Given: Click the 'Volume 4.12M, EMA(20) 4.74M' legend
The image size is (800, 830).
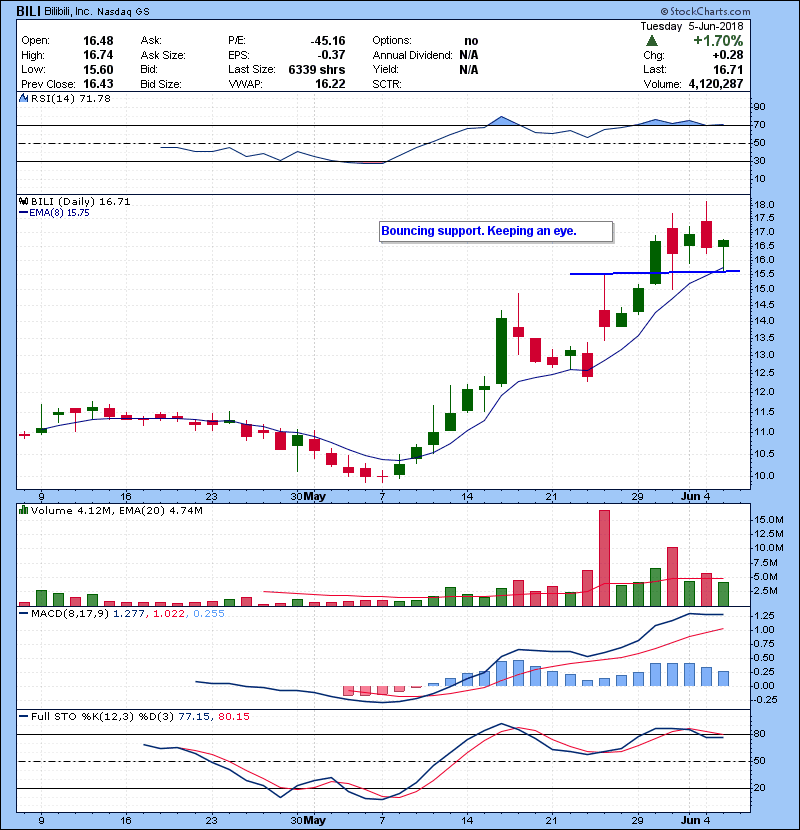Looking at the screenshot, I should click(116, 511).
